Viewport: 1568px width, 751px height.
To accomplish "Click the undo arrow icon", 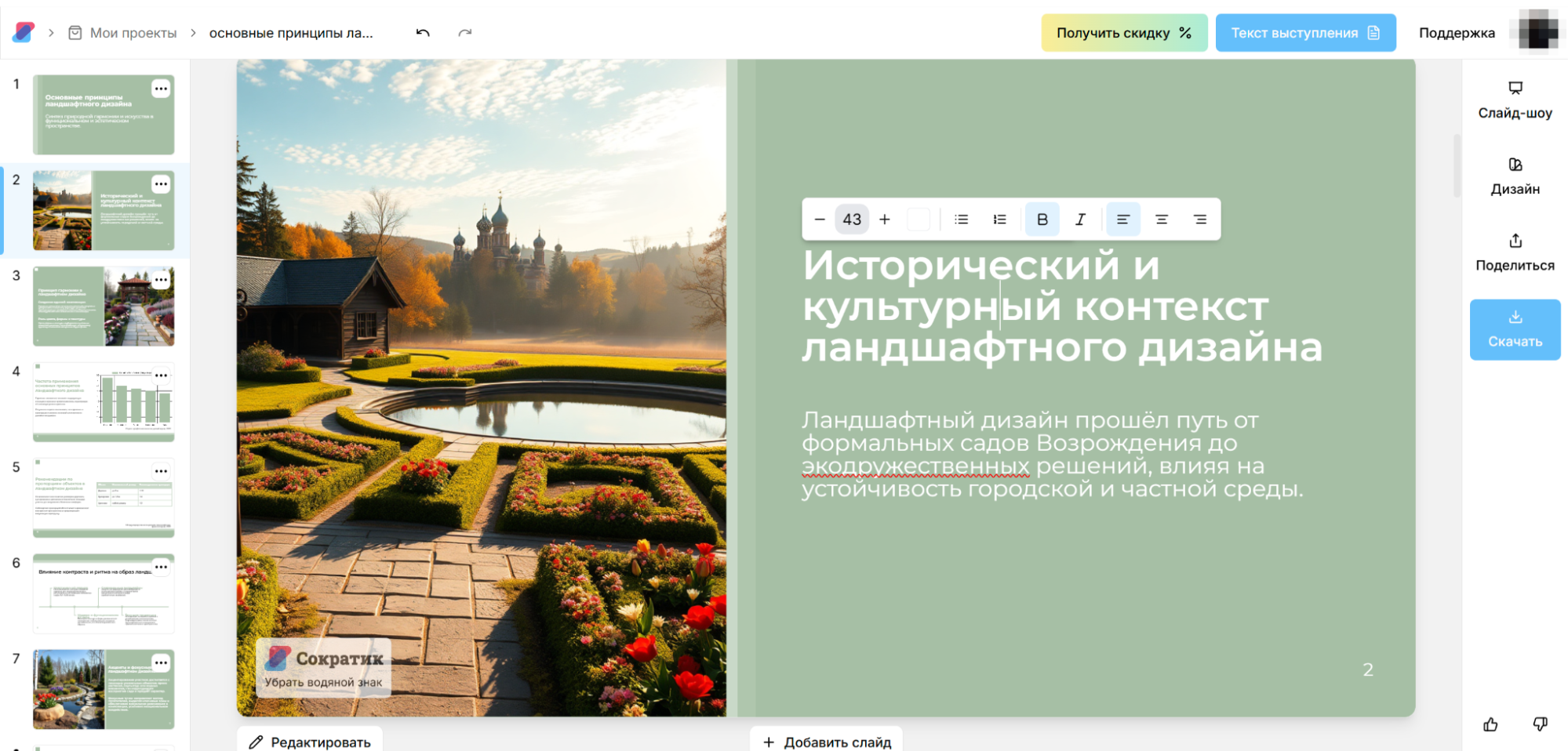I will [423, 33].
